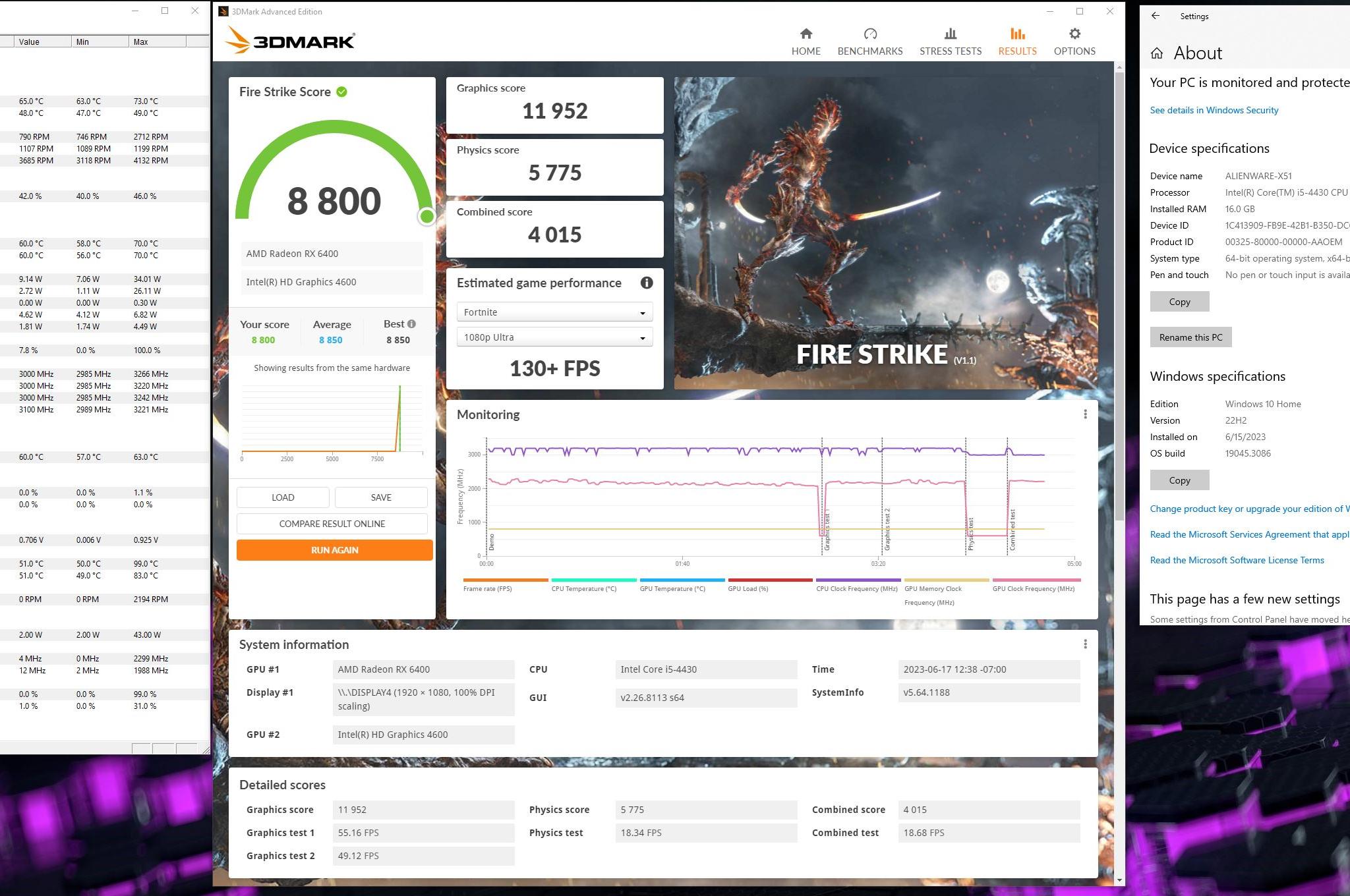Open the Monitoring panel three-dot menu
This screenshot has width=1350, height=896.
point(1085,414)
